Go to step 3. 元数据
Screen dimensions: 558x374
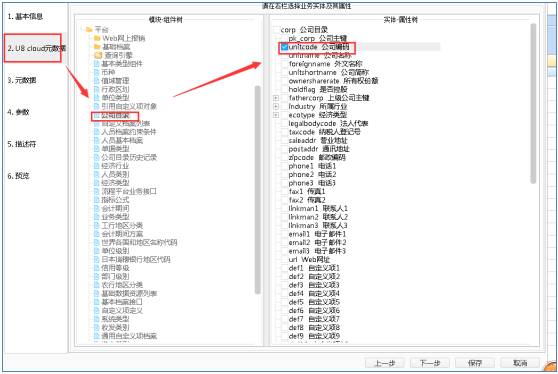click(22, 80)
